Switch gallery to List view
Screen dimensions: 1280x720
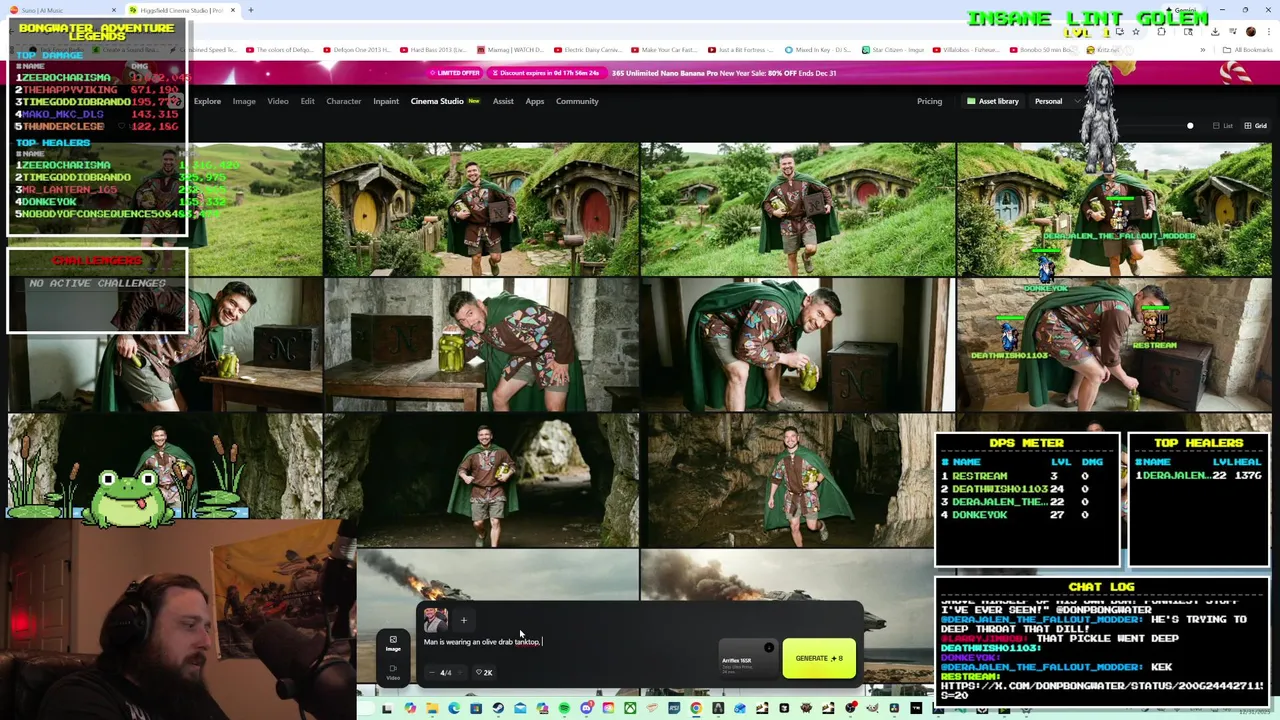pyautogui.click(x=1223, y=126)
